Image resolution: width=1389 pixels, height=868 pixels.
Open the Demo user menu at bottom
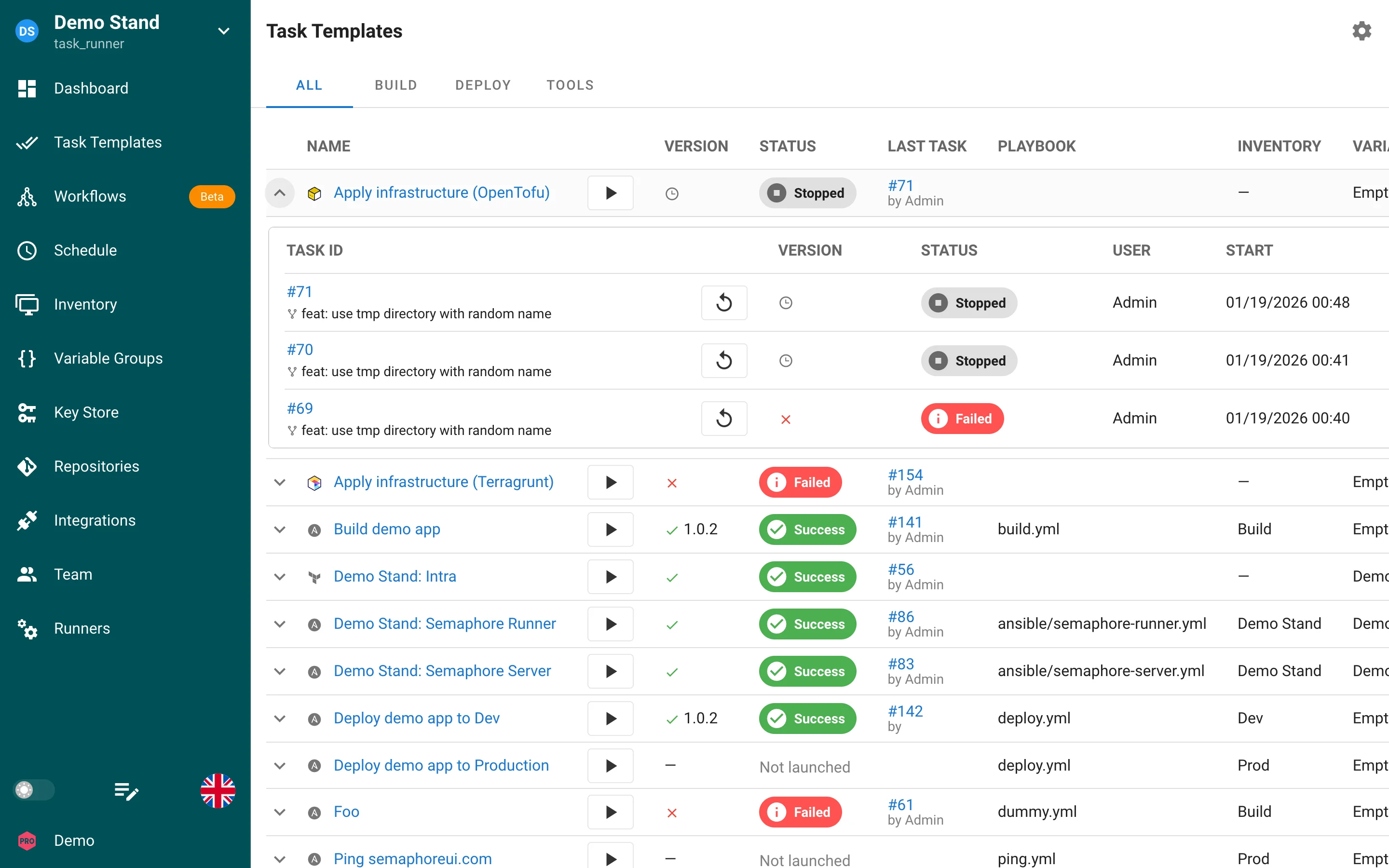(125, 841)
